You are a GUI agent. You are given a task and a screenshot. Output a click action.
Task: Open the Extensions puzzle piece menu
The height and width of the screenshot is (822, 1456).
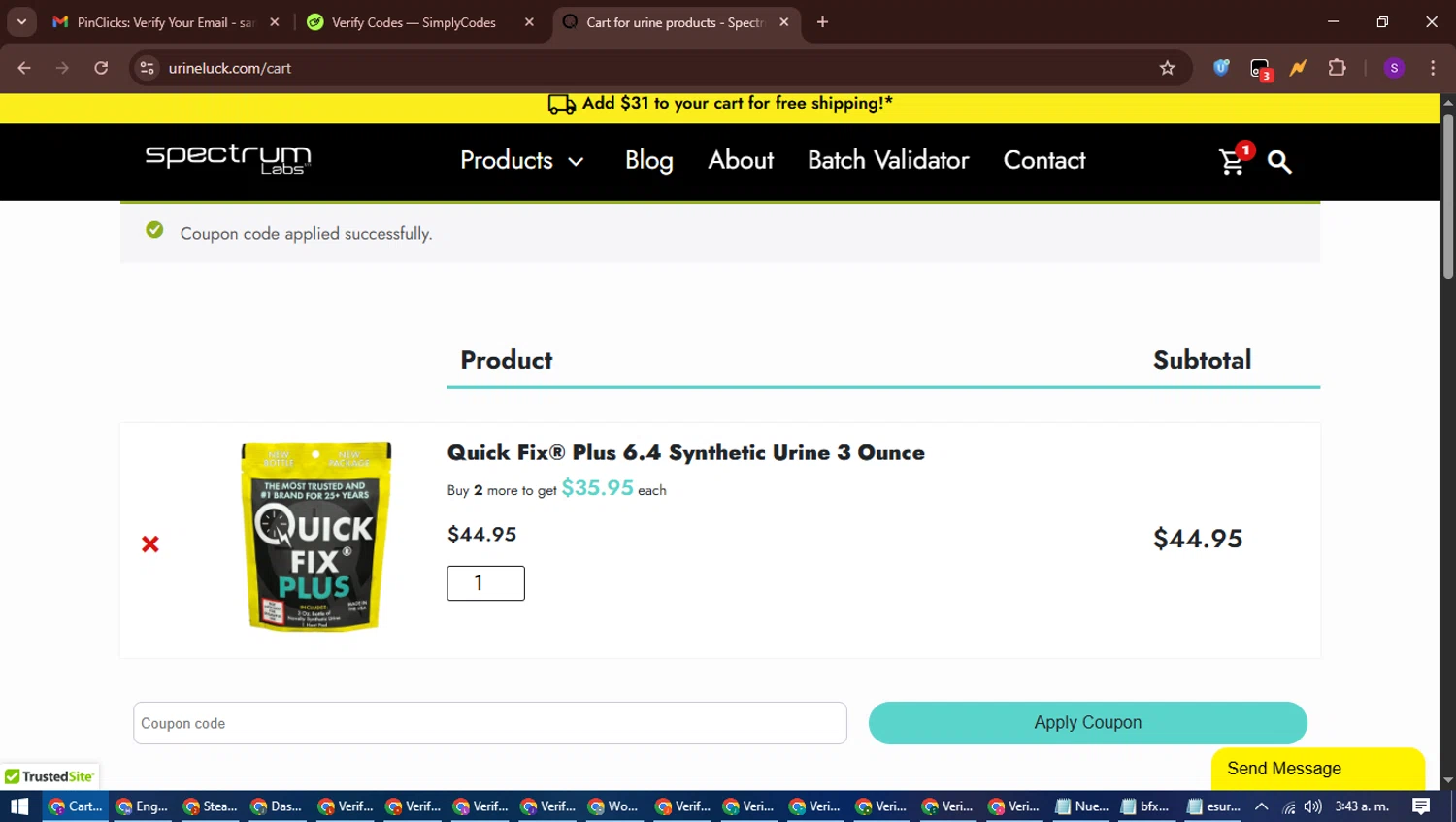coord(1338,68)
